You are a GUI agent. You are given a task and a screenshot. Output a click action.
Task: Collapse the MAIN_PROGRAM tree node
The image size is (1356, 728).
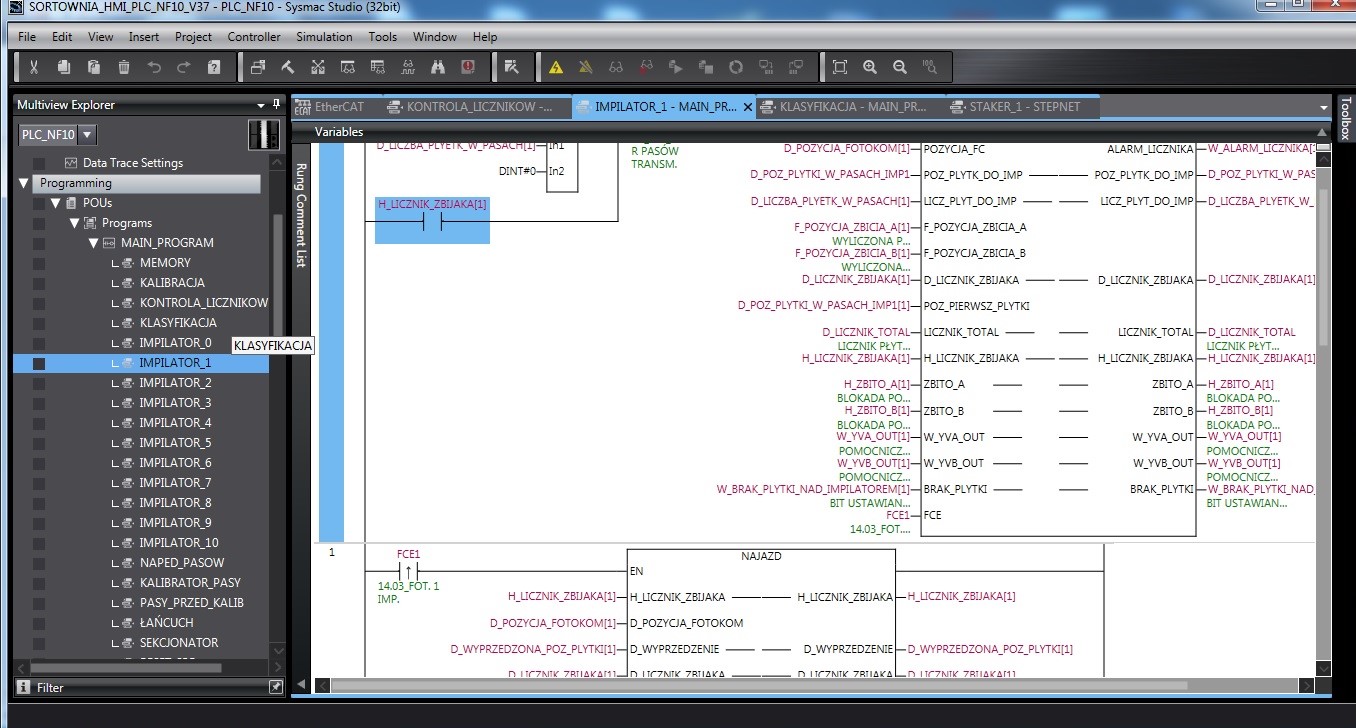click(x=93, y=243)
